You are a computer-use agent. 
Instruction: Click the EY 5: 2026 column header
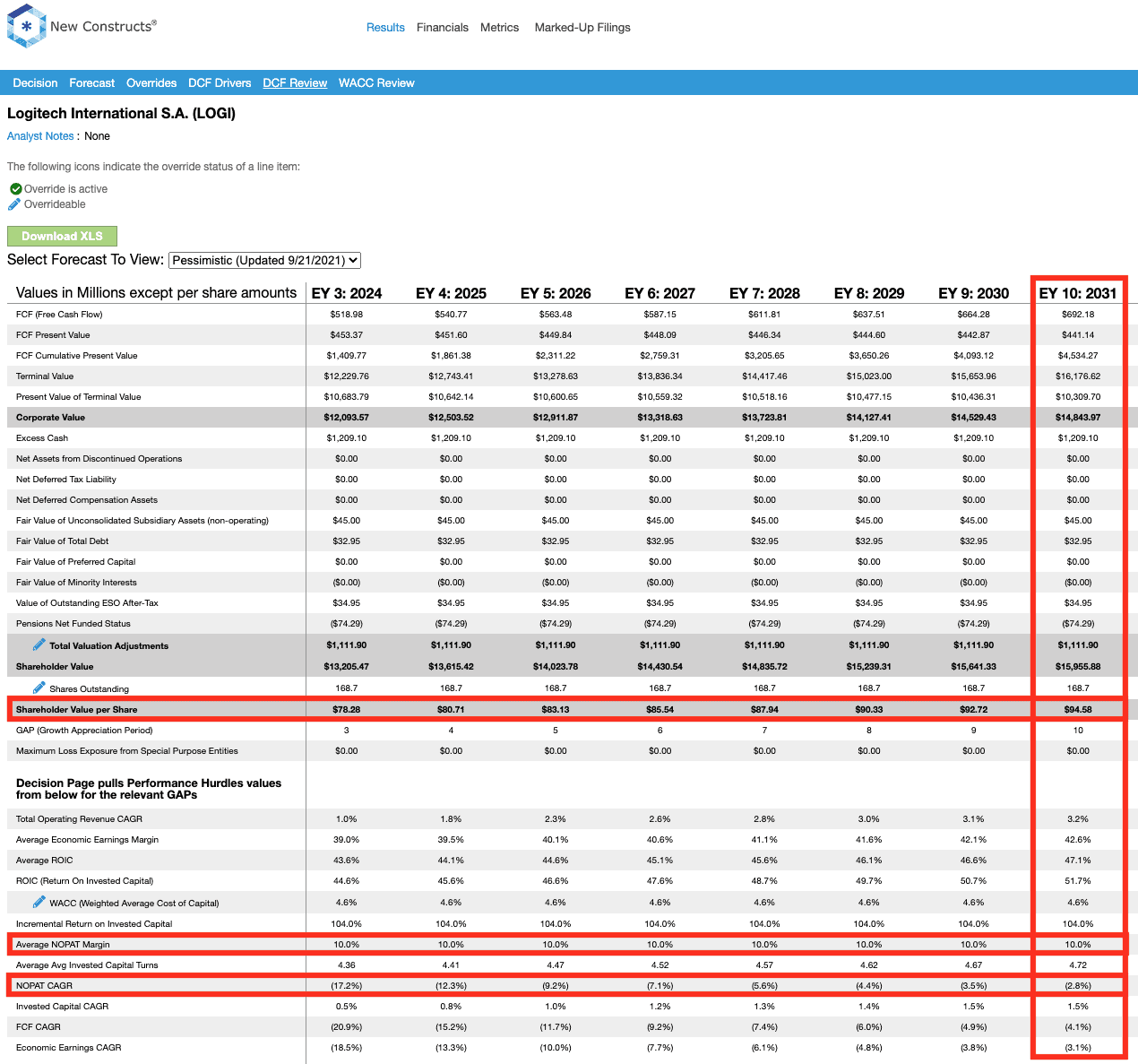556,293
